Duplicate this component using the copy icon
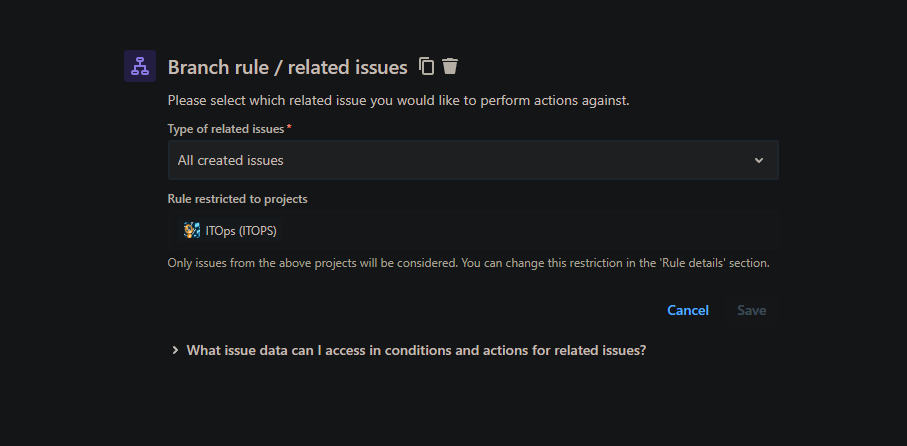The width and height of the screenshot is (907, 446). pyautogui.click(x=427, y=66)
